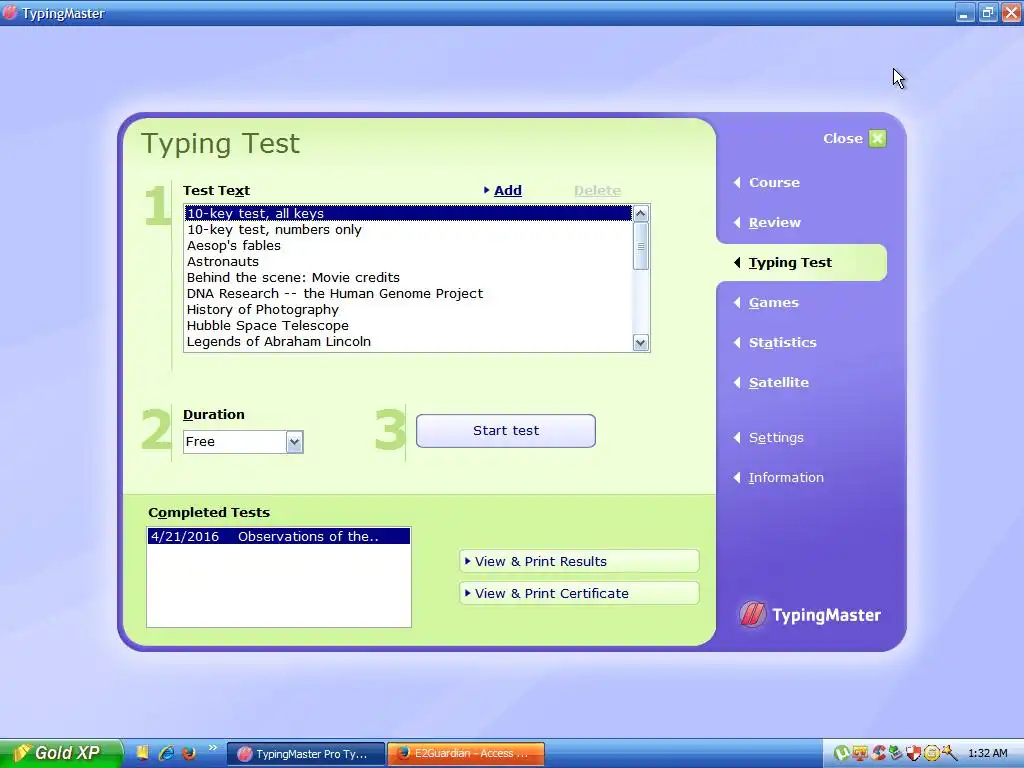Screen dimensions: 1024x768
Task: Select the 'Aesop's fables' test text
Action: (x=408, y=246)
